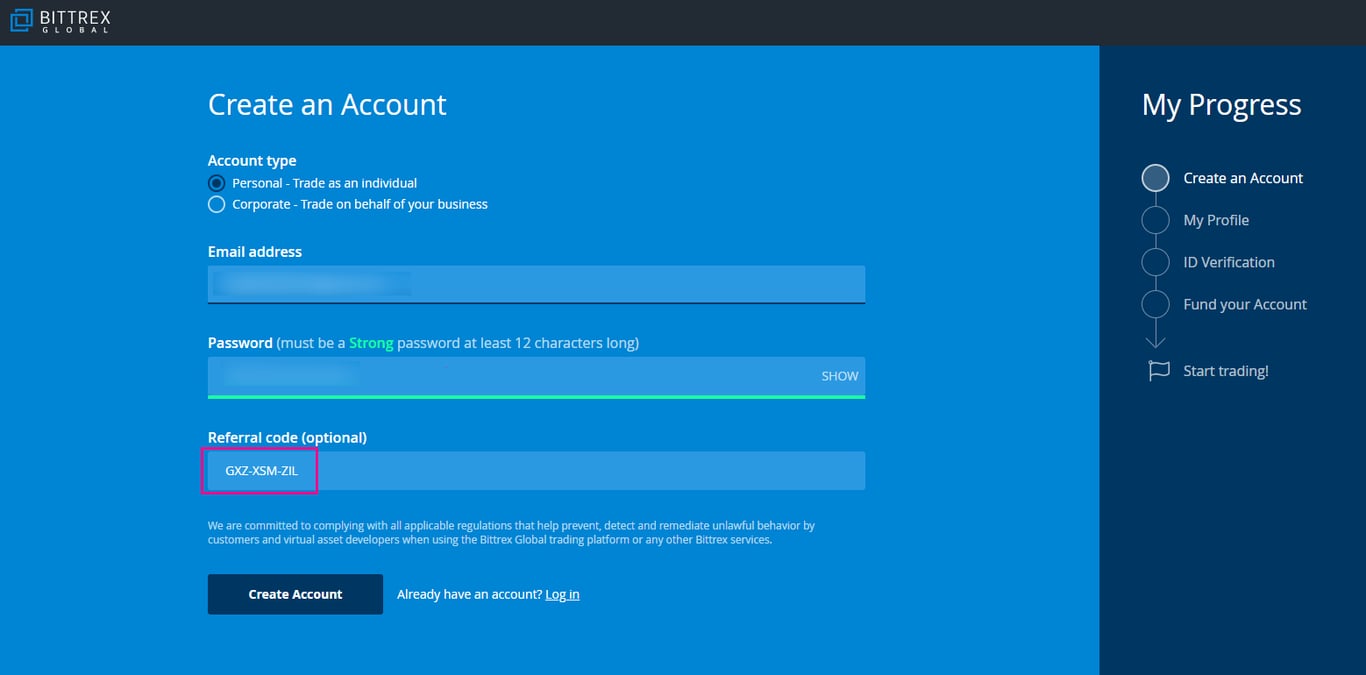Click the ID Verification progress circle
This screenshot has height=675, width=1366.
click(x=1155, y=261)
